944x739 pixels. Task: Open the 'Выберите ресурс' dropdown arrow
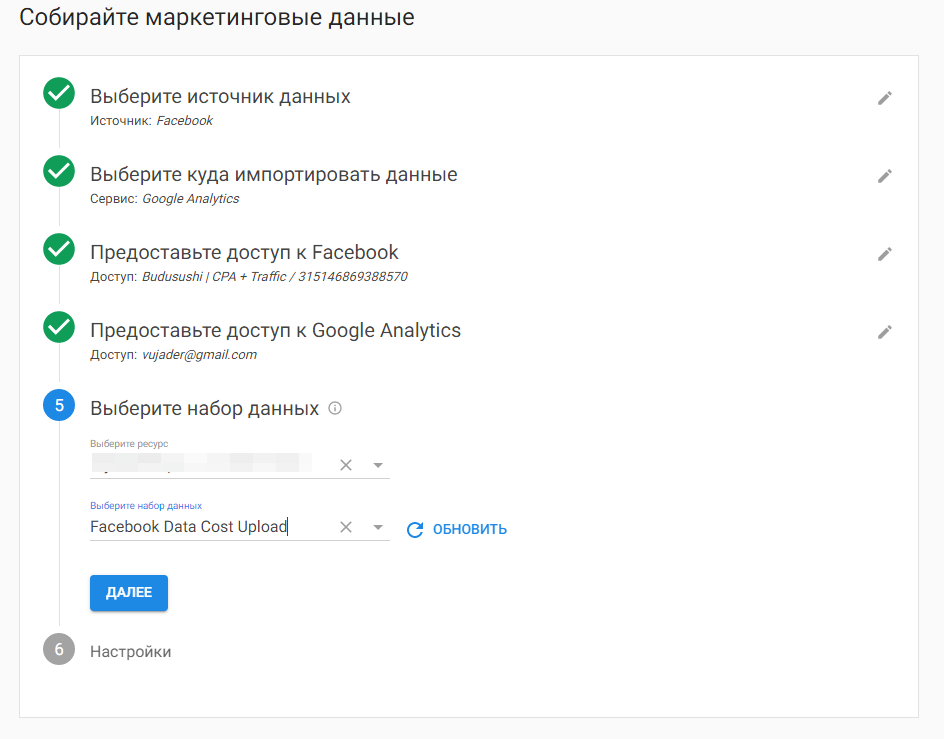pyautogui.click(x=378, y=465)
